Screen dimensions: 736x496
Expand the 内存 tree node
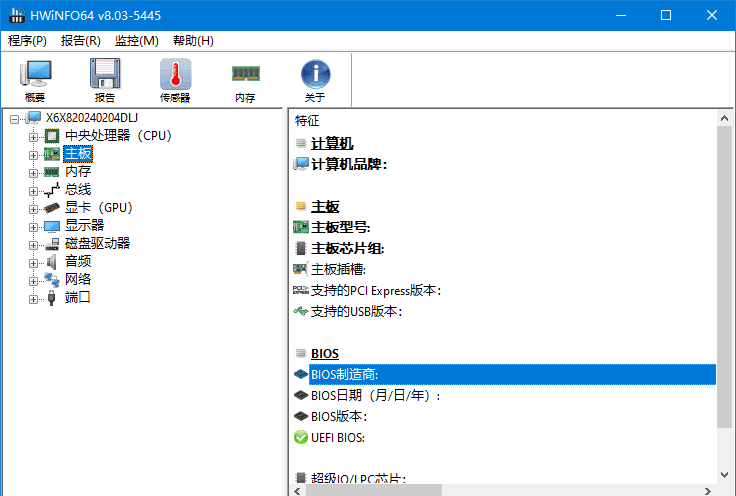coord(33,173)
